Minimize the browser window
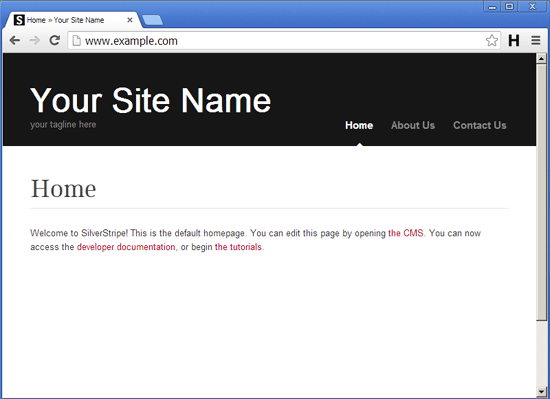The image size is (550, 399). [492, 7]
